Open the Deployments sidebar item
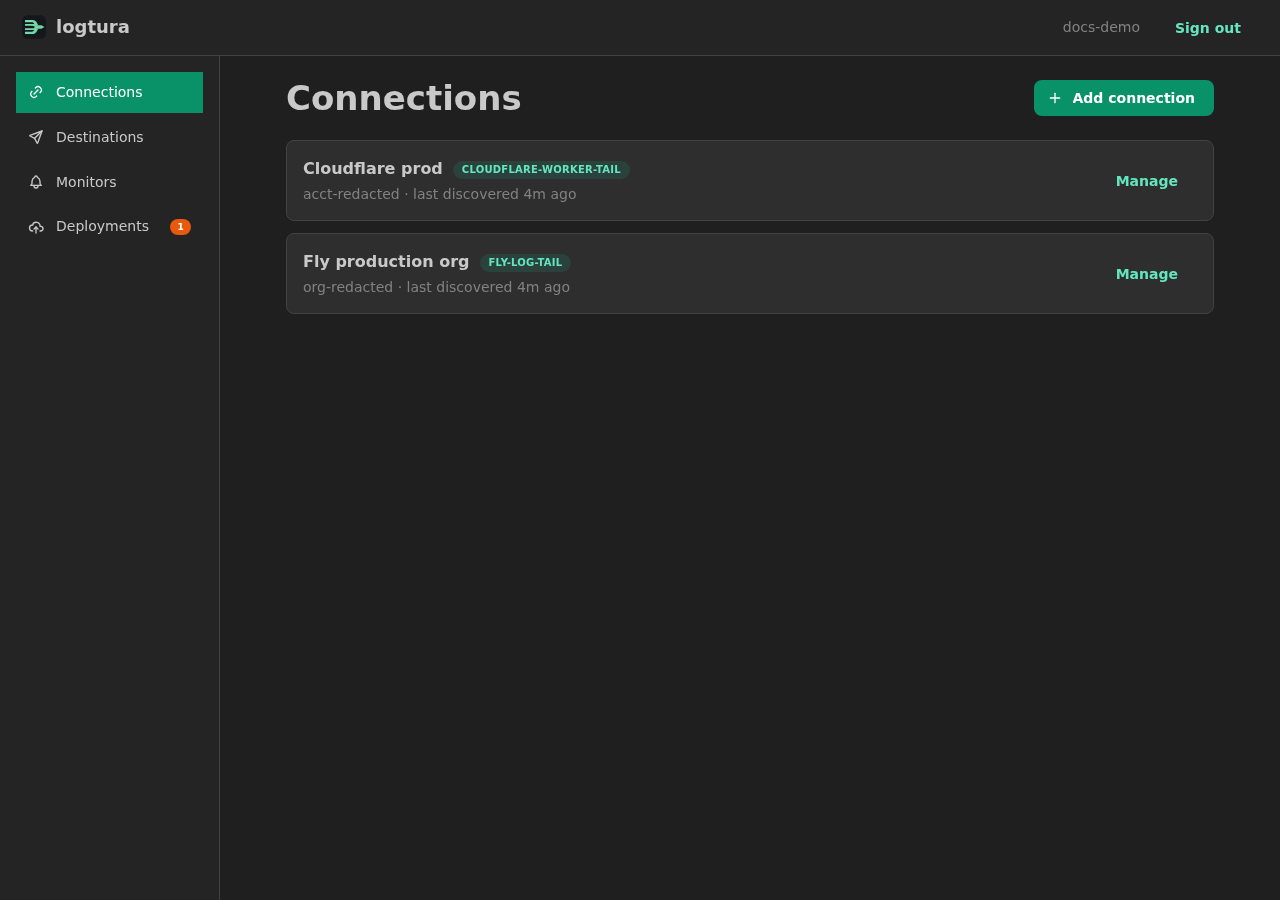Viewport: 1280px width, 900px height. click(x=110, y=227)
